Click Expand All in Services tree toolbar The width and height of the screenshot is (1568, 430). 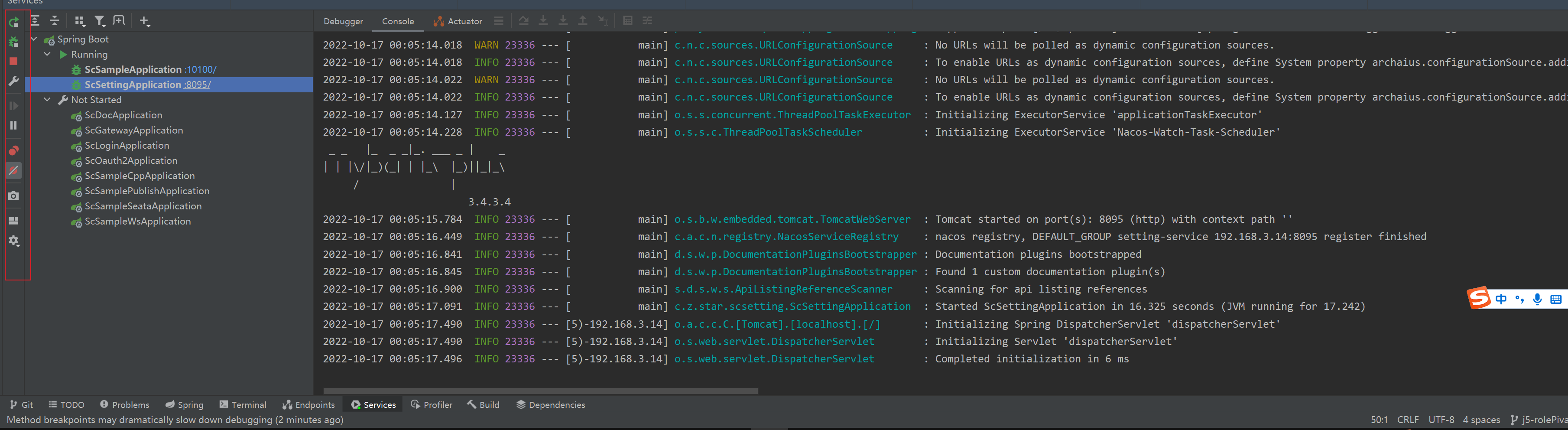coord(35,21)
